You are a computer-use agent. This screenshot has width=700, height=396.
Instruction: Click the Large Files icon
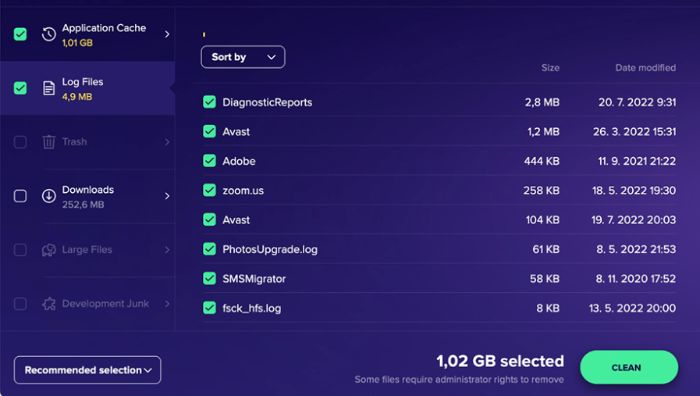pyautogui.click(x=49, y=250)
